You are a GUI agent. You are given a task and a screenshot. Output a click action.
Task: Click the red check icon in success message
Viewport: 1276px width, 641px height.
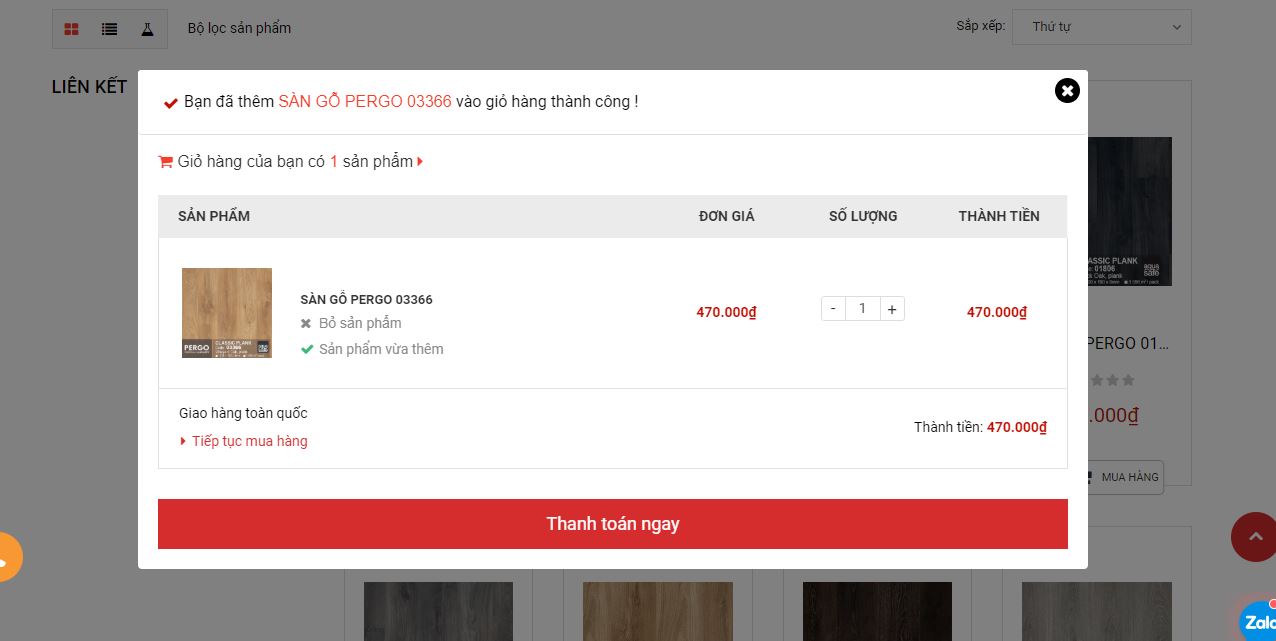click(x=171, y=102)
